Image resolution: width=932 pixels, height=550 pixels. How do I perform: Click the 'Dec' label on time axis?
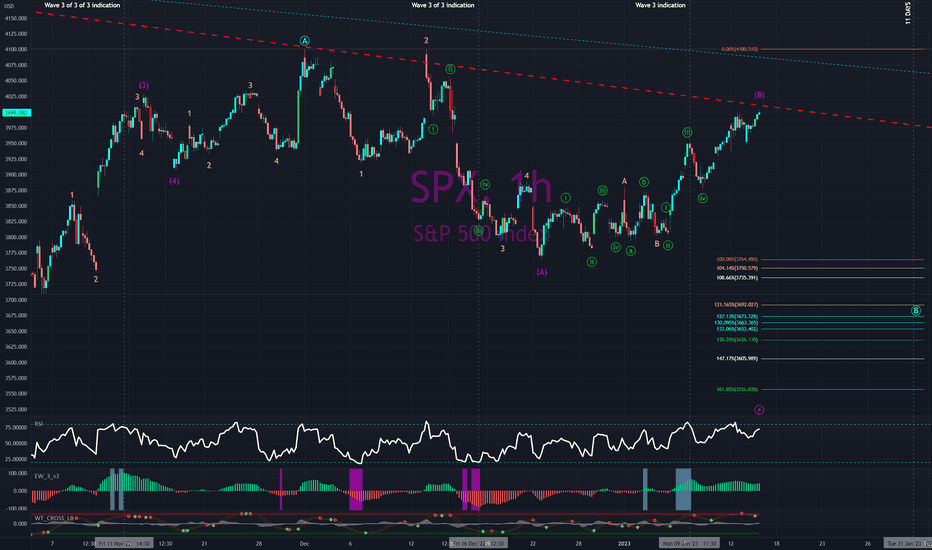click(x=304, y=543)
